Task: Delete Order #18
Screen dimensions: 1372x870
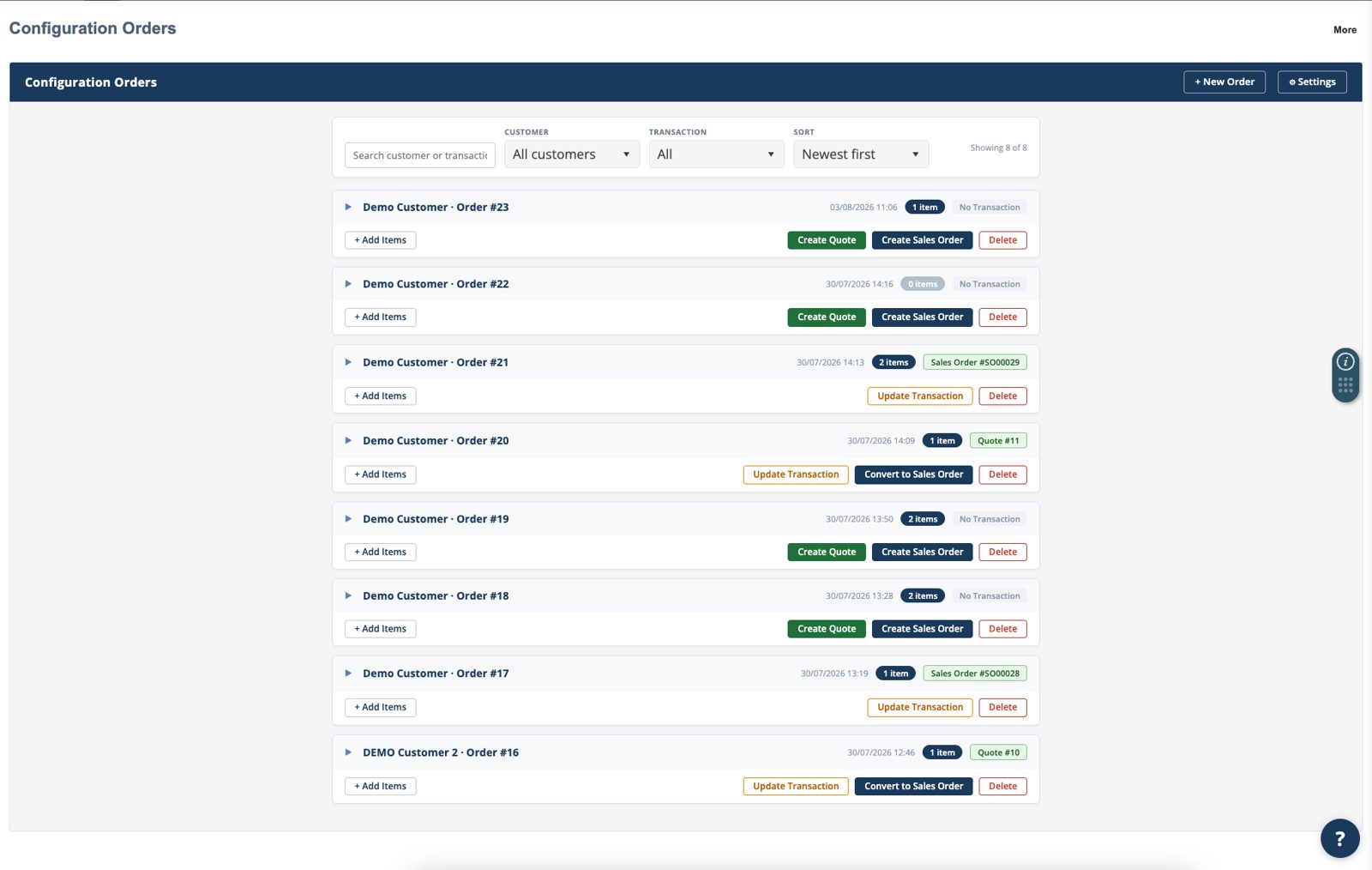Action: pyautogui.click(x=1002, y=629)
